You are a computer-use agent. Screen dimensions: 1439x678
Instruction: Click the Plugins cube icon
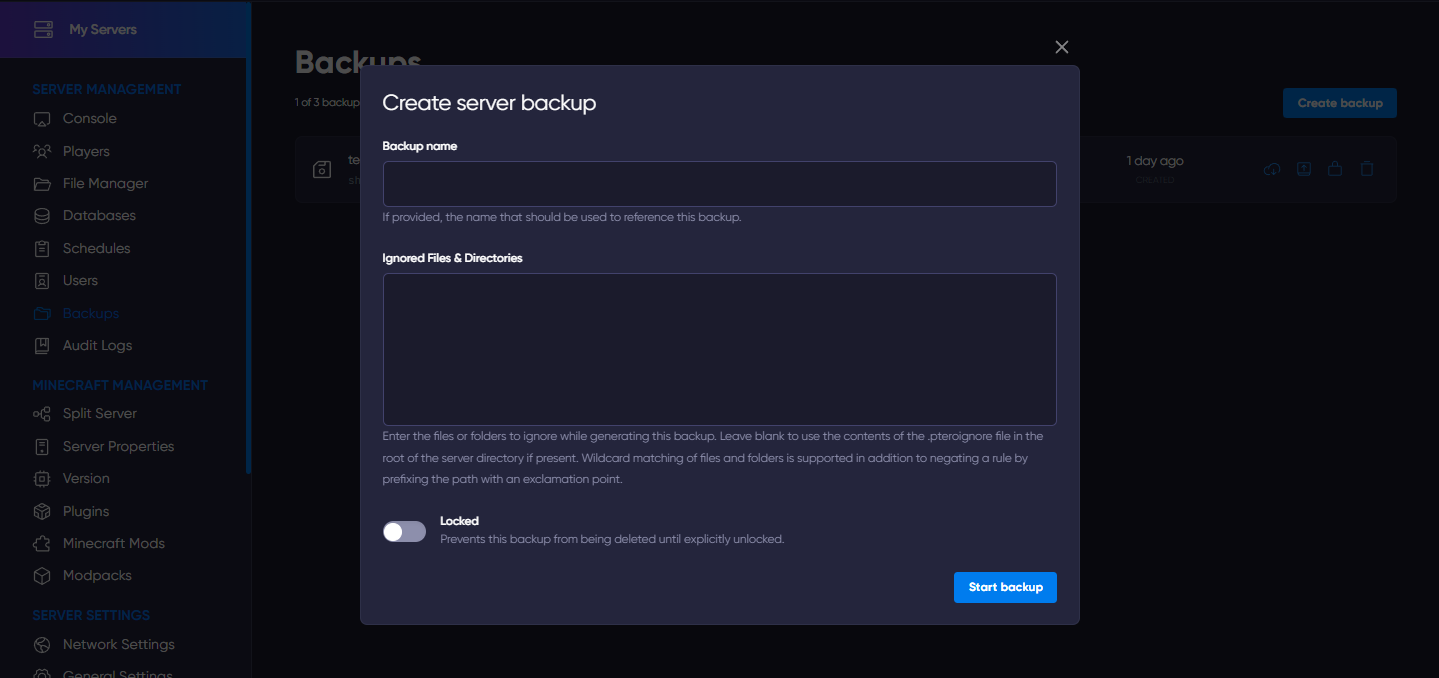pos(42,511)
